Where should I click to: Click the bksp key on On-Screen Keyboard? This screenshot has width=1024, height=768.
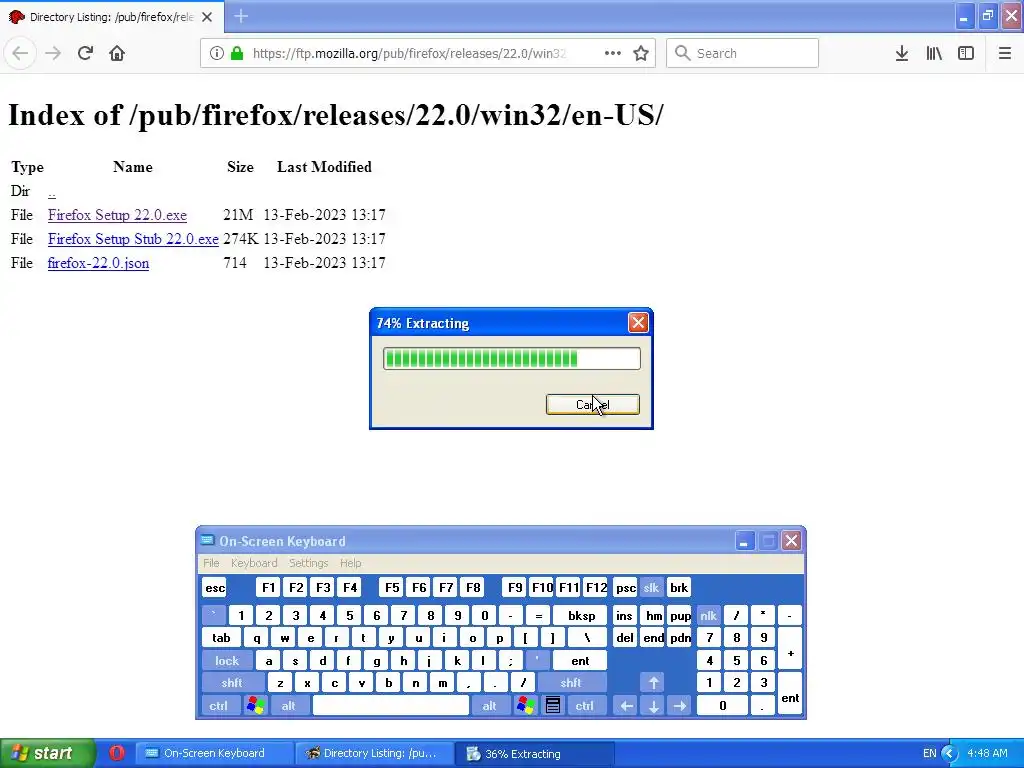pos(581,615)
